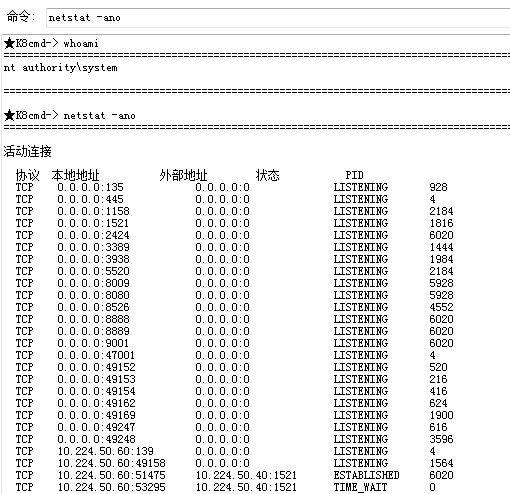Image resolution: width=510 pixels, height=494 pixels.
Task: Click the local address 0.0.0.0:49247
Action: coord(96,427)
